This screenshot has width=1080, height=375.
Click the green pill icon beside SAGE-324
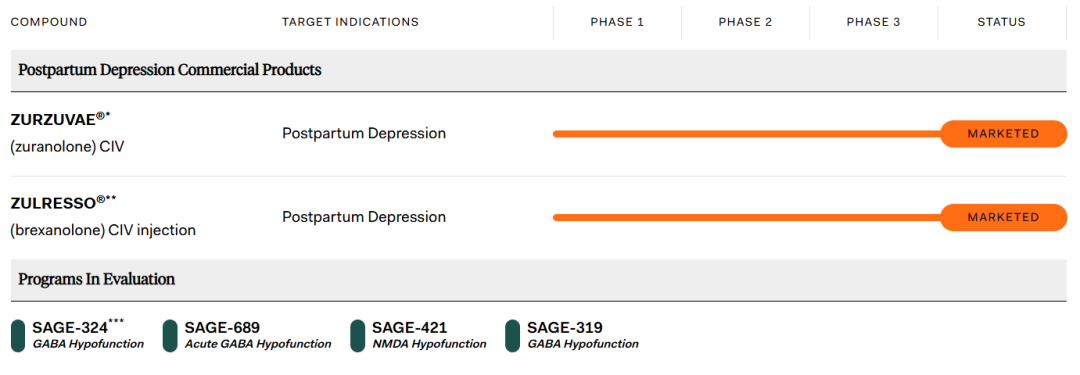19,336
